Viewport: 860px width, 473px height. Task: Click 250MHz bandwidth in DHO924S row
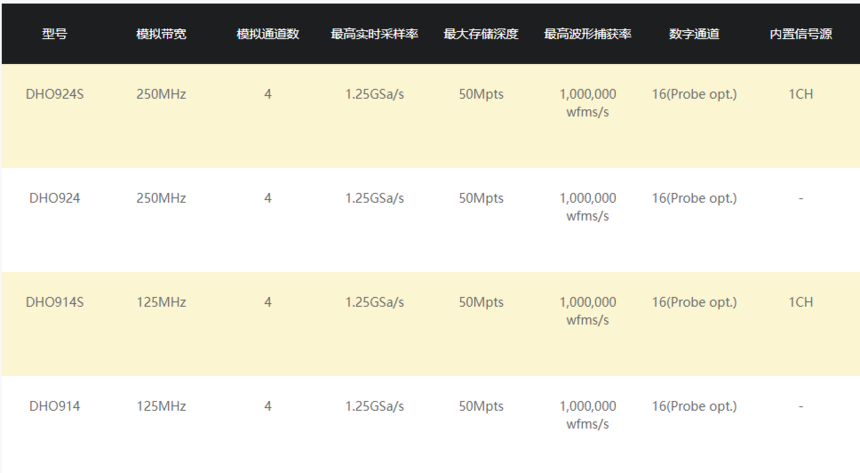pos(161,94)
